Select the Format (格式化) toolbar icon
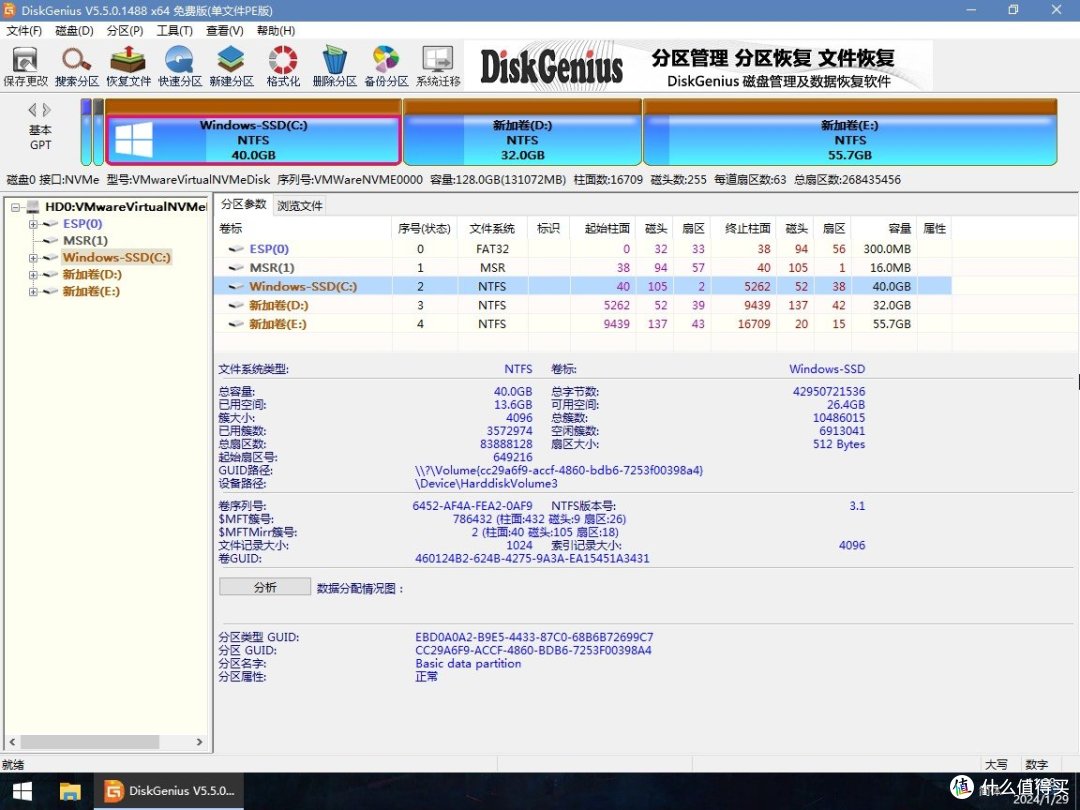The image size is (1080, 810). 283,66
